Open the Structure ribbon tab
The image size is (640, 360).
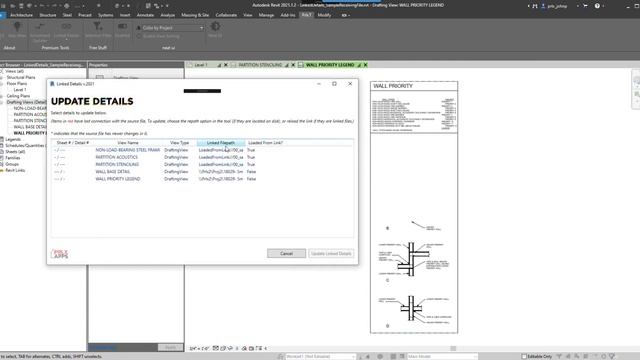[x=48, y=15]
